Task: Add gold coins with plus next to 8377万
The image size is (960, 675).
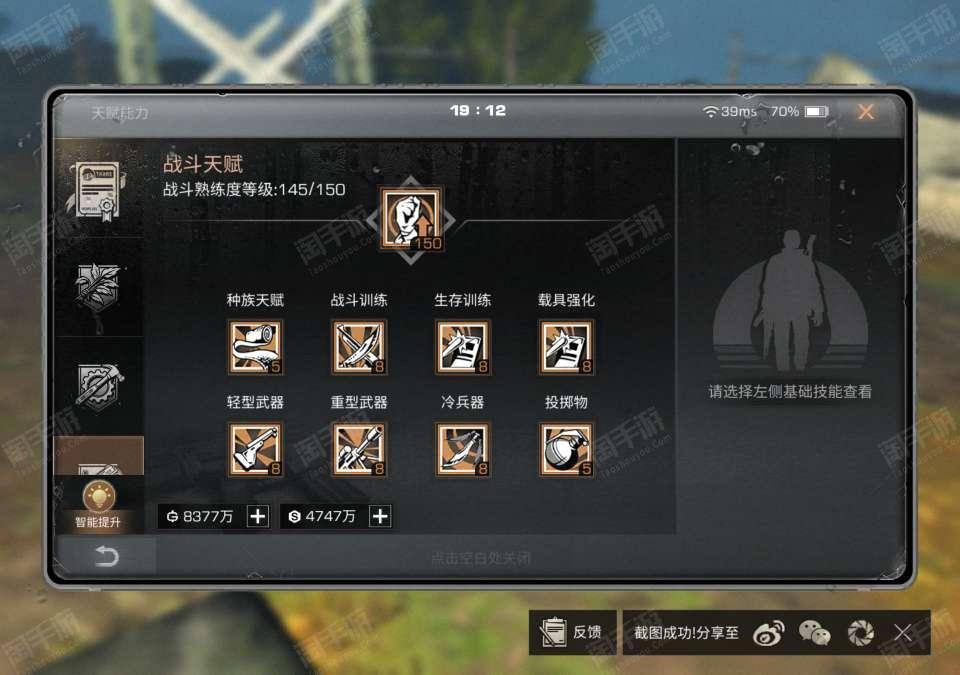Action: point(258,516)
